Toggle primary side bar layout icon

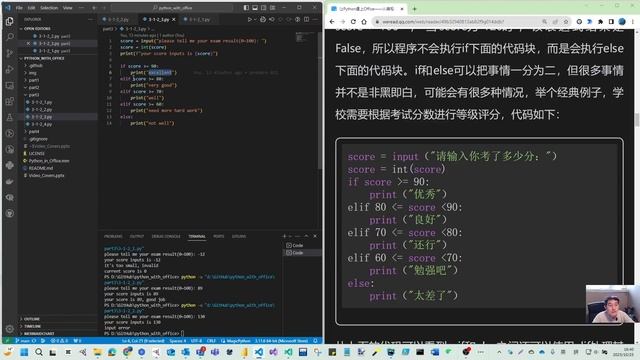coord(246,8)
